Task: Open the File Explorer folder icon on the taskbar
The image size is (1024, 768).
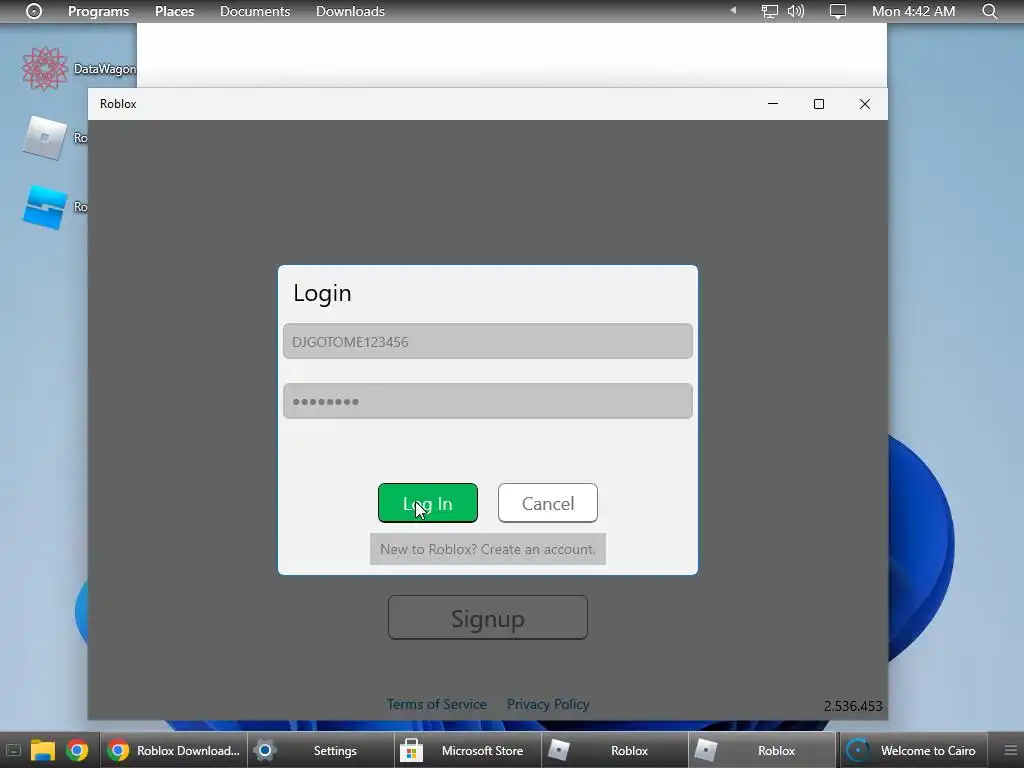Action: 42,750
